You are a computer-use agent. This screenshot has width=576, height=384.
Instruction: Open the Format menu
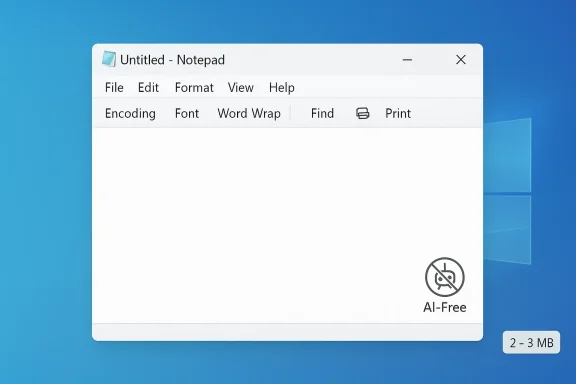[x=194, y=87]
